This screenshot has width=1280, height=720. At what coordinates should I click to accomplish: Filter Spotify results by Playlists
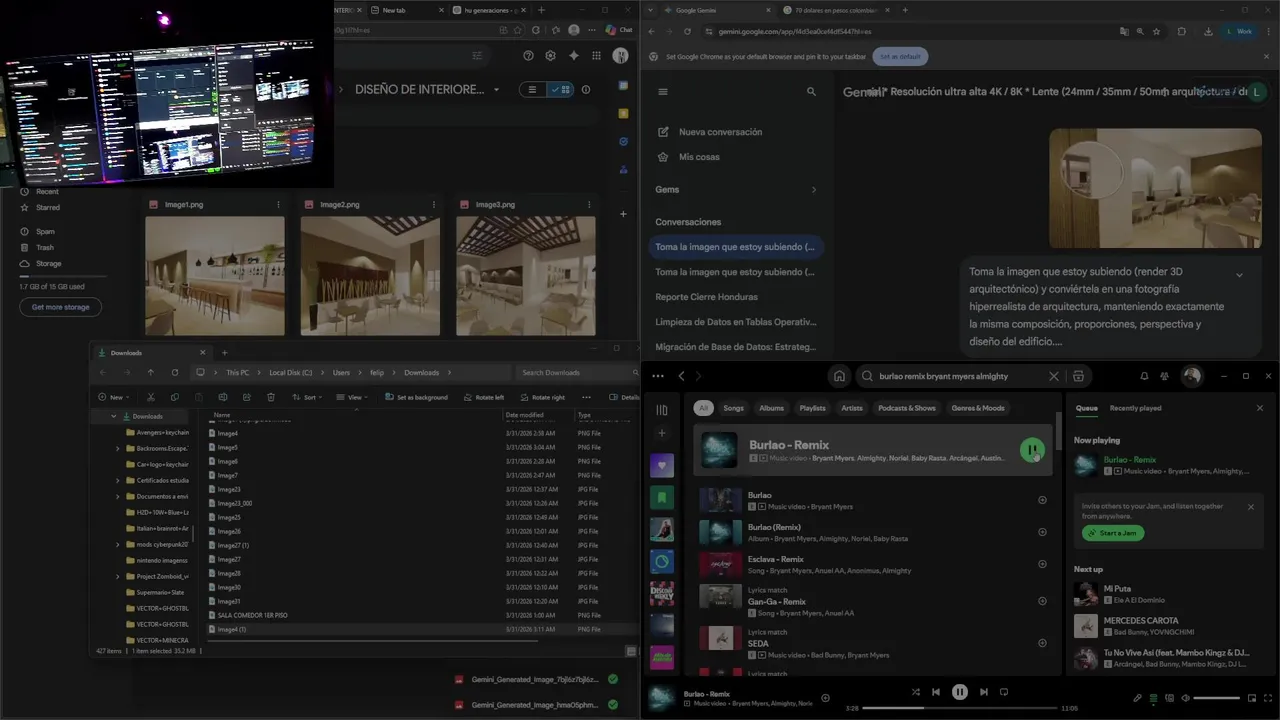click(812, 408)
